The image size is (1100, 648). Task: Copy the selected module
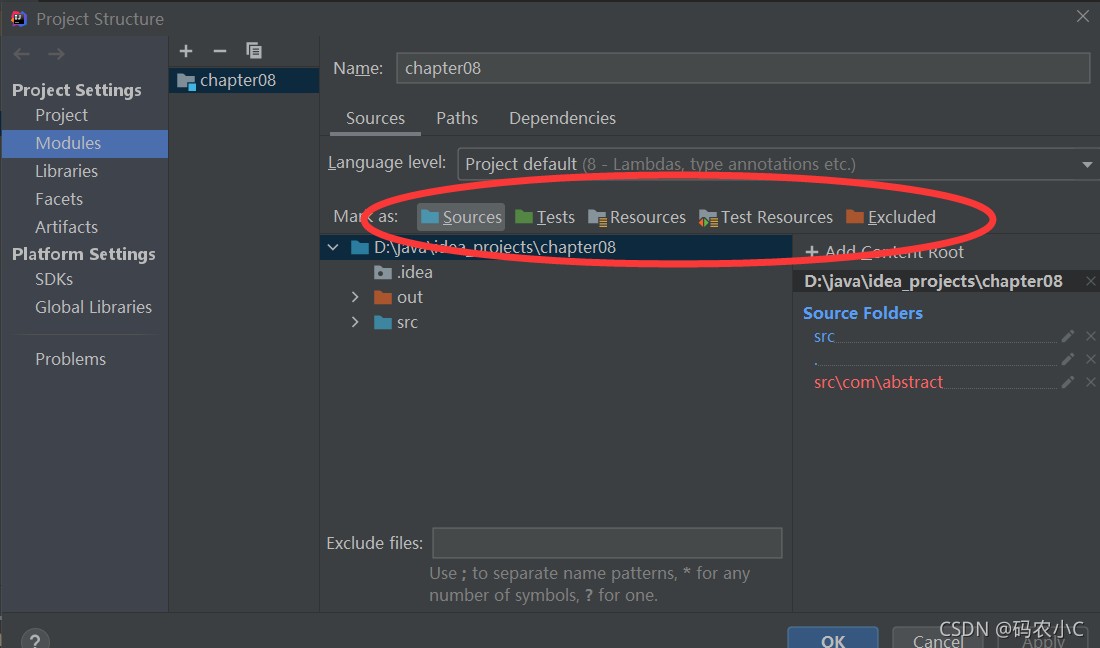(254, 51)
